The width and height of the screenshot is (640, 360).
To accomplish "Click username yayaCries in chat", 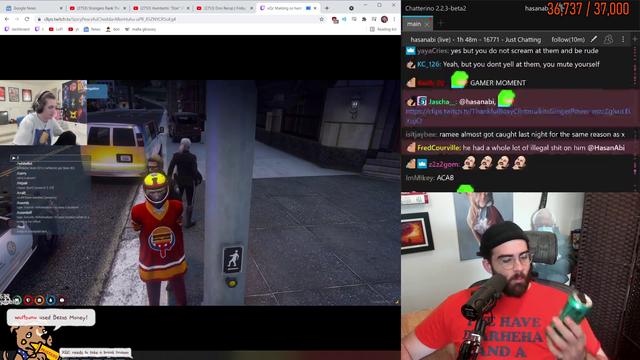I will click(x=432, y=51).
